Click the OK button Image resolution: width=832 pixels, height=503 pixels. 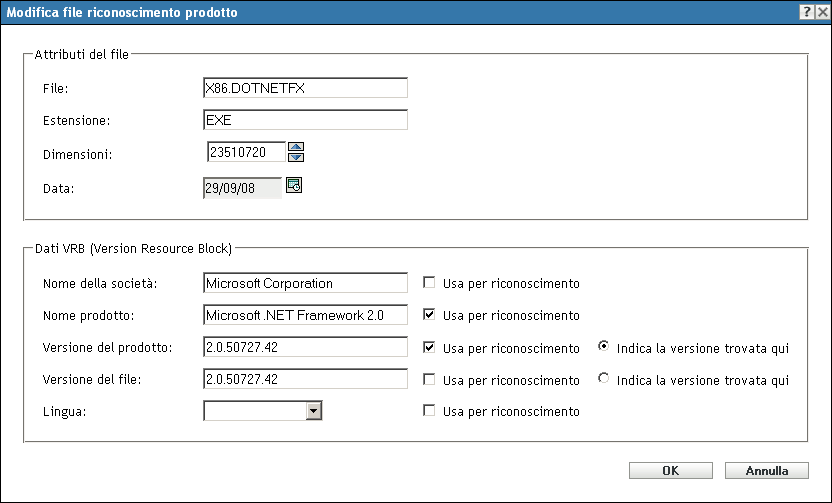click(x=670, y=470)
